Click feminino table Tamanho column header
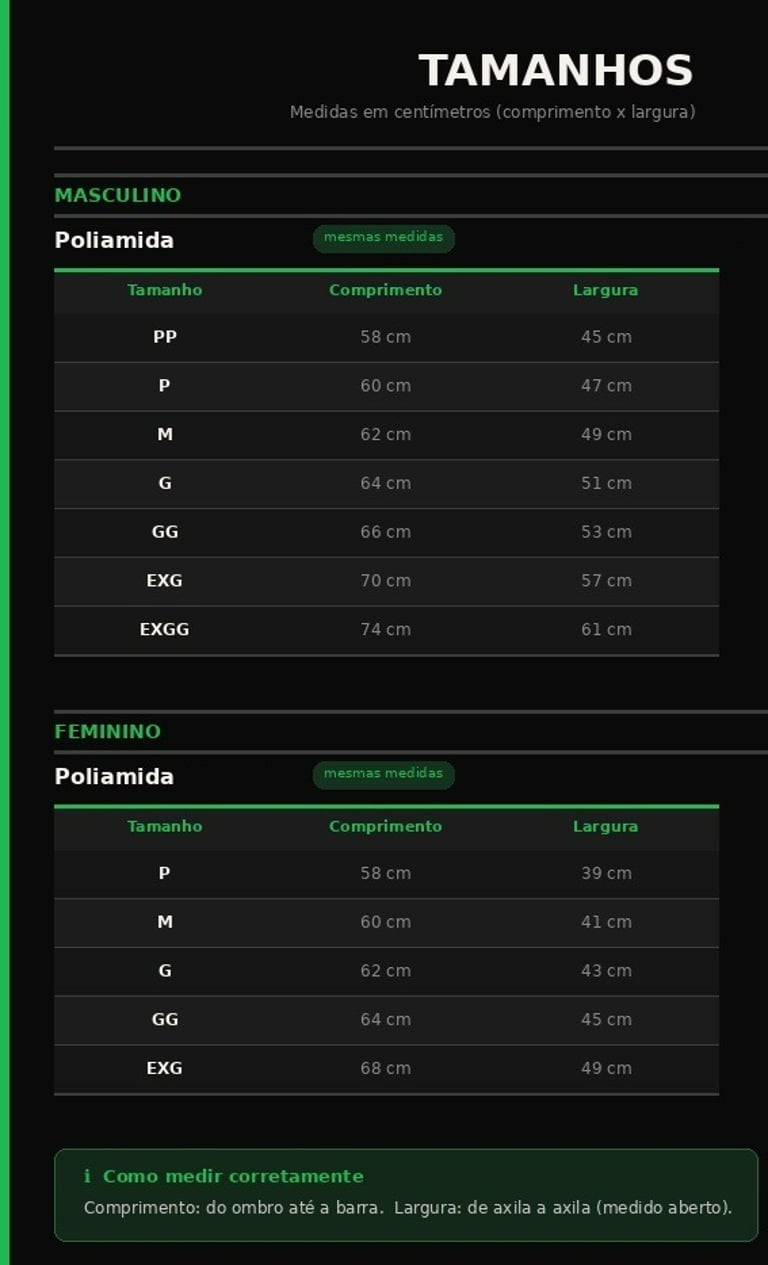Viewport: 768px width, 1265px height. click(x=164, y=826)
